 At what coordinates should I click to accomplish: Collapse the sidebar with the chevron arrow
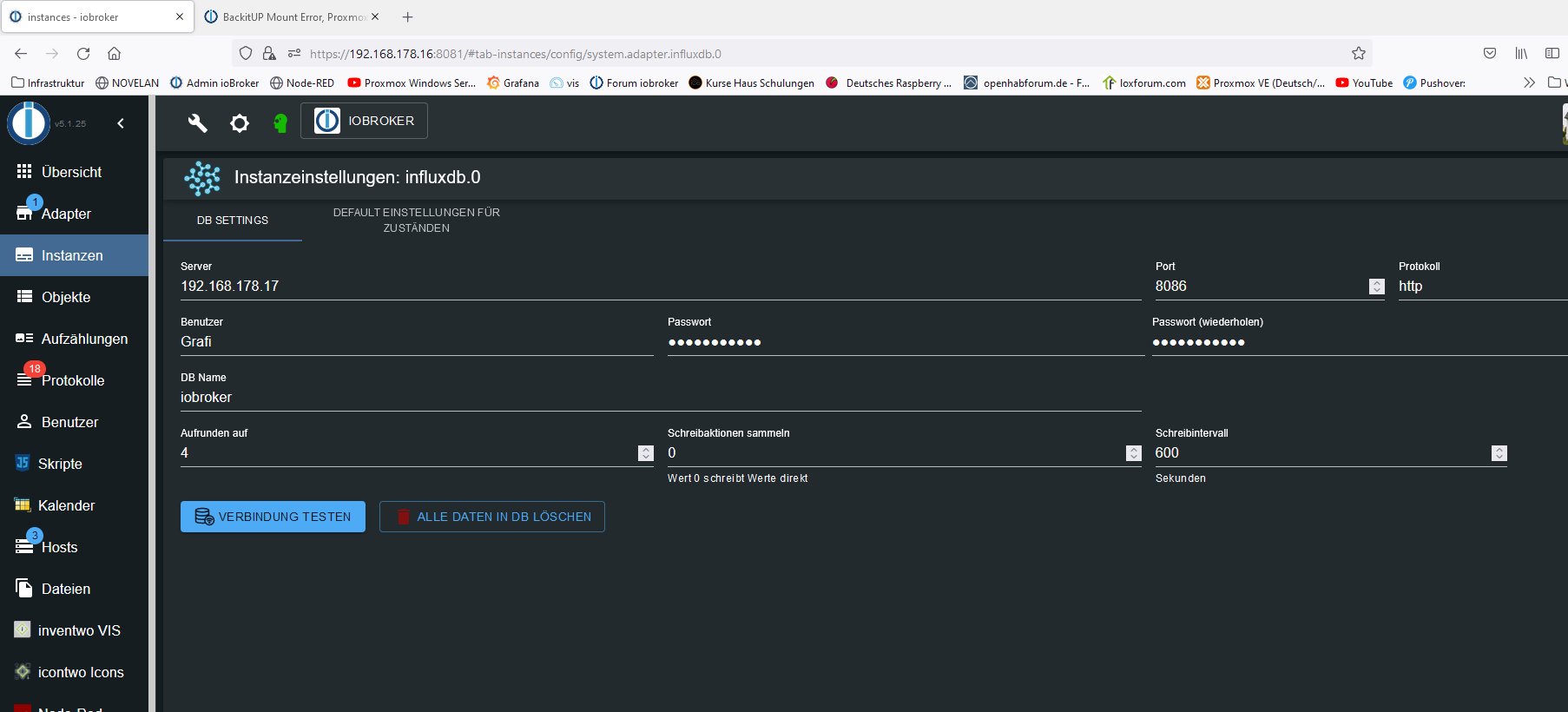121,123
